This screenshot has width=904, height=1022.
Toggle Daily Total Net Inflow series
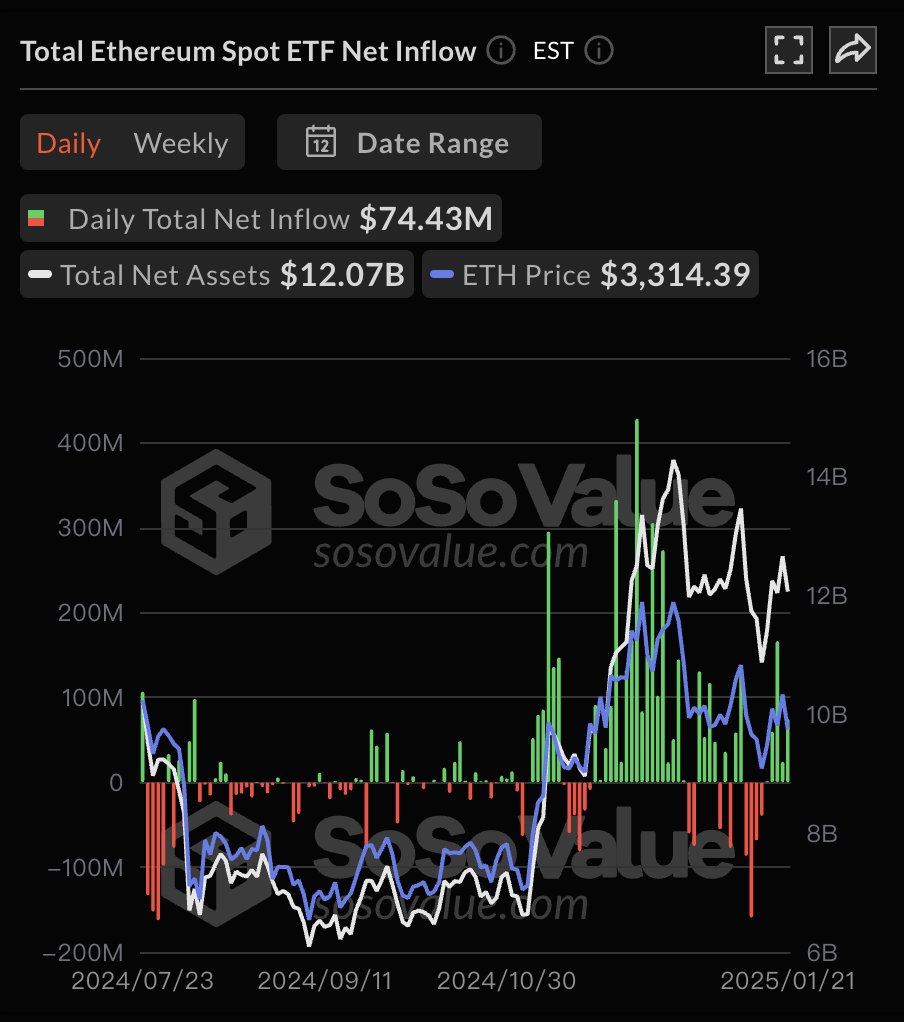click(261, 218)
